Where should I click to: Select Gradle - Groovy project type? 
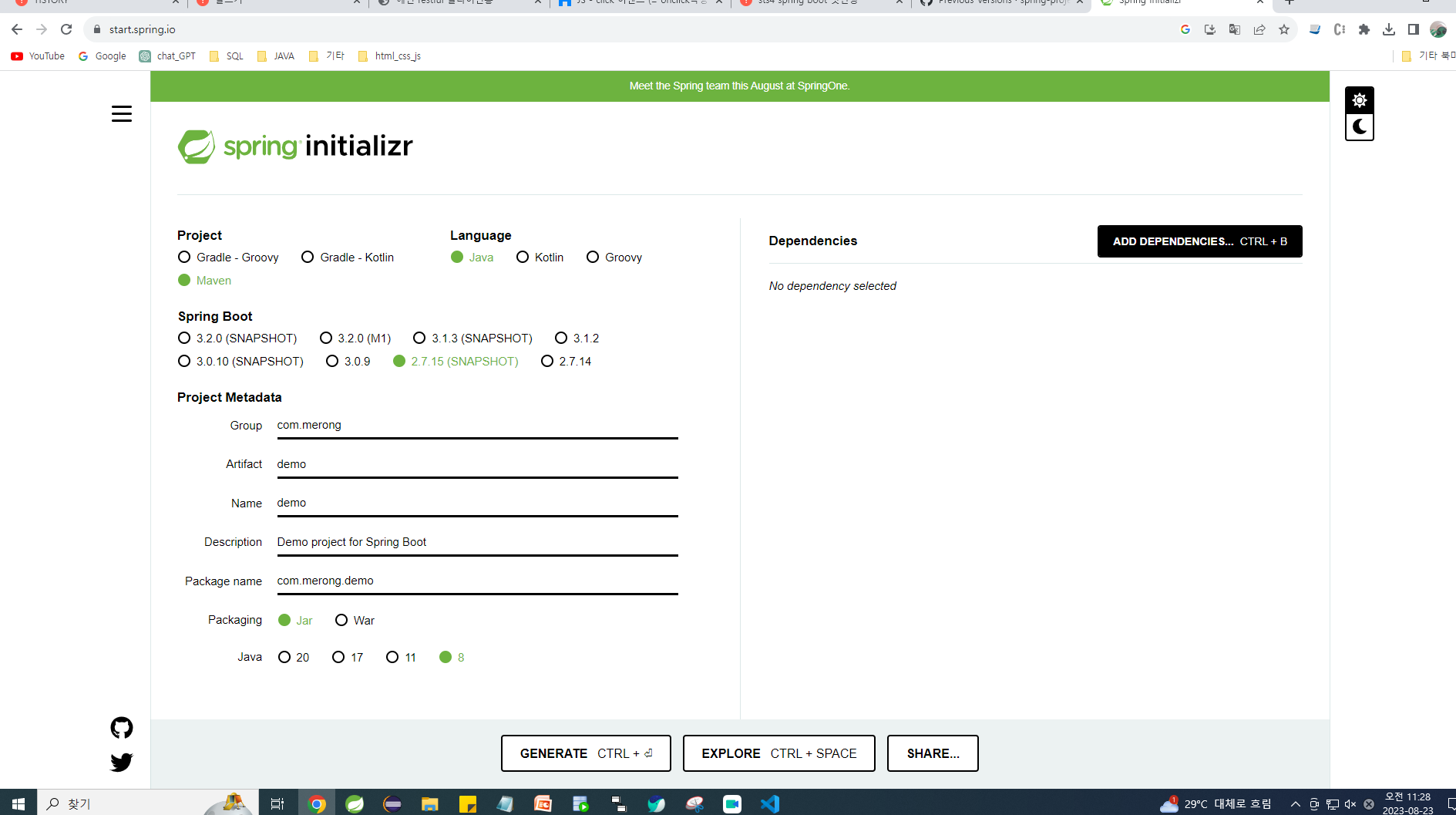tap(228, 257)
